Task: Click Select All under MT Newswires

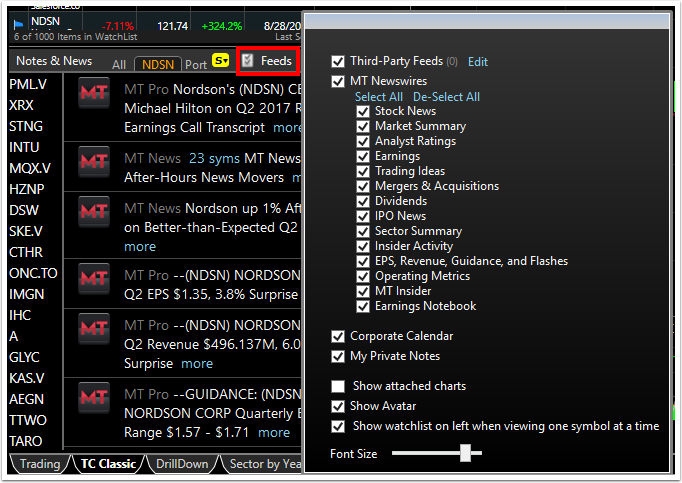Action: point(379,97)
